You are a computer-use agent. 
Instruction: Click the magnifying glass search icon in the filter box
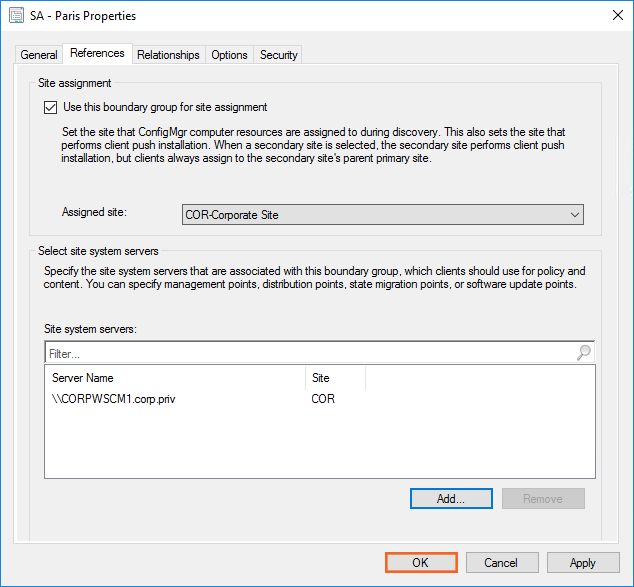point(584,353)
